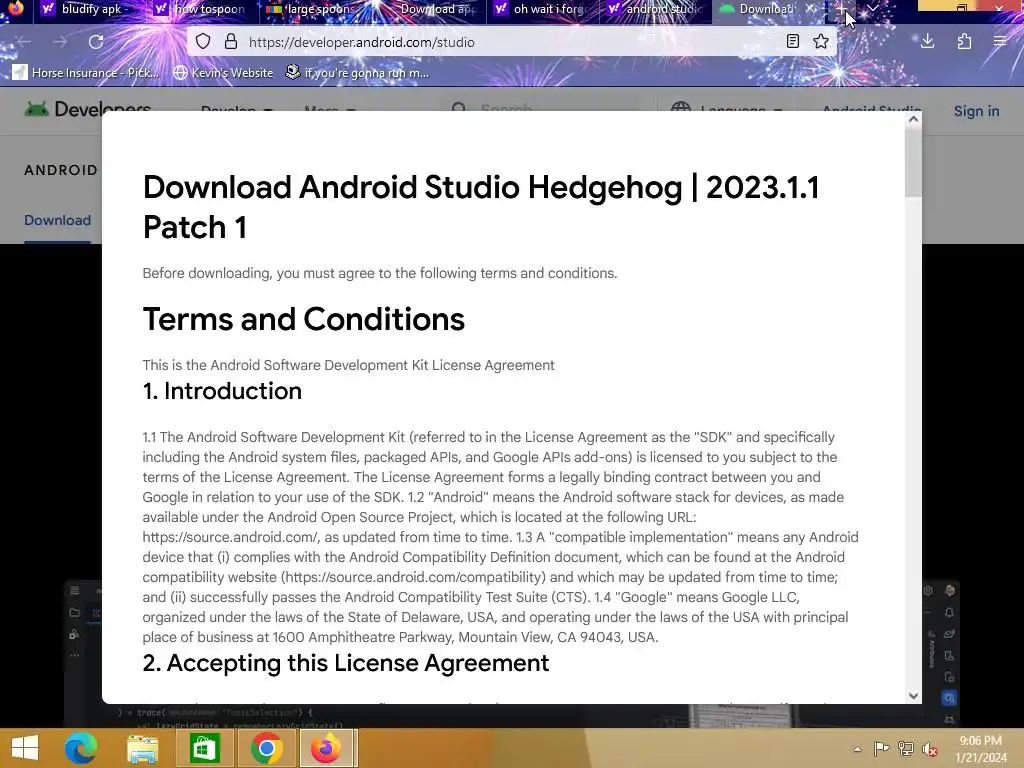Click the scroll up arrow in dialog
Image resolution: width=1024 pixels, height=768 pixels.
913,120
